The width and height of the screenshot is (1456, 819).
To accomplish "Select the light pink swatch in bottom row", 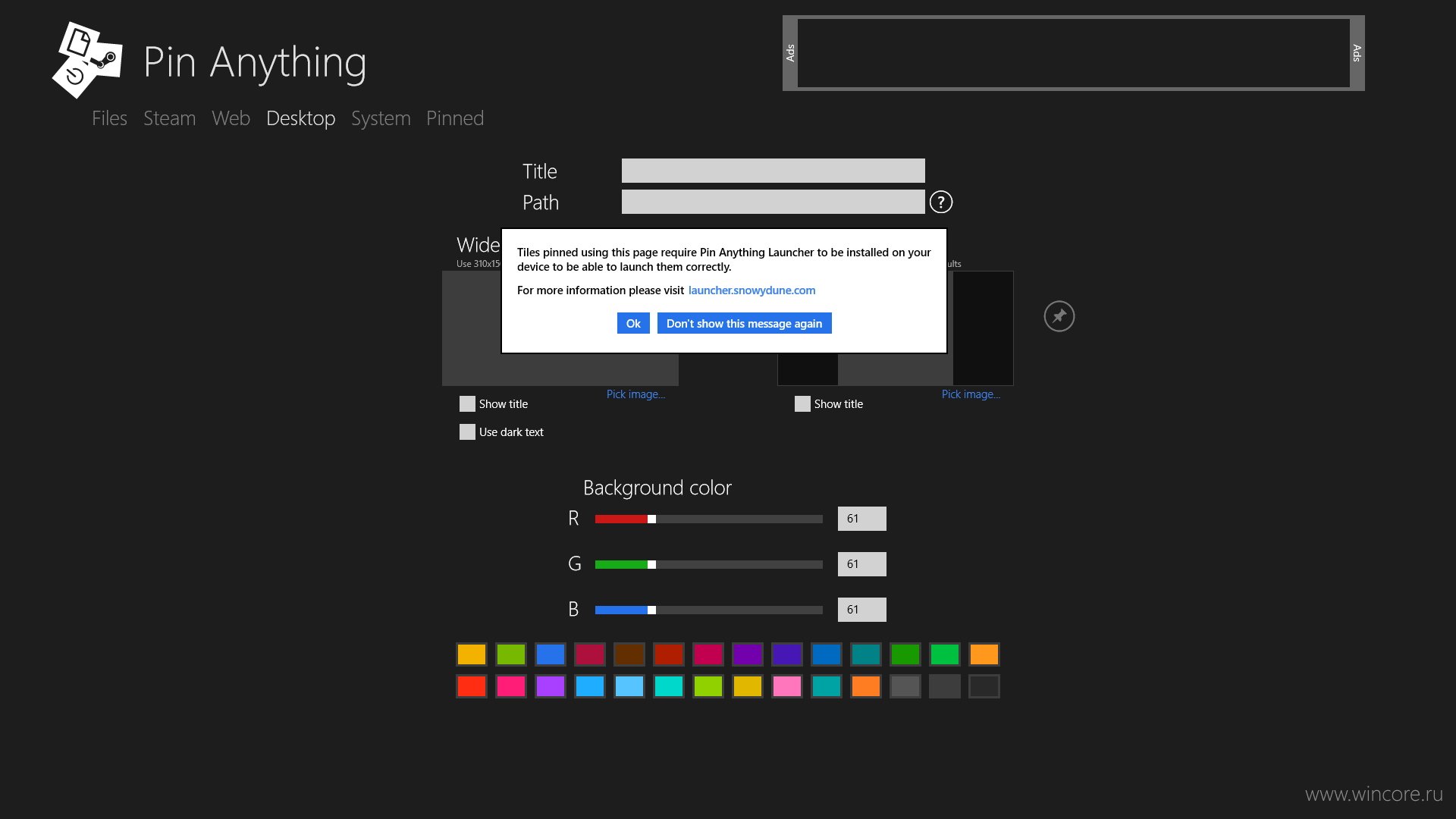I will pos(787,686).
